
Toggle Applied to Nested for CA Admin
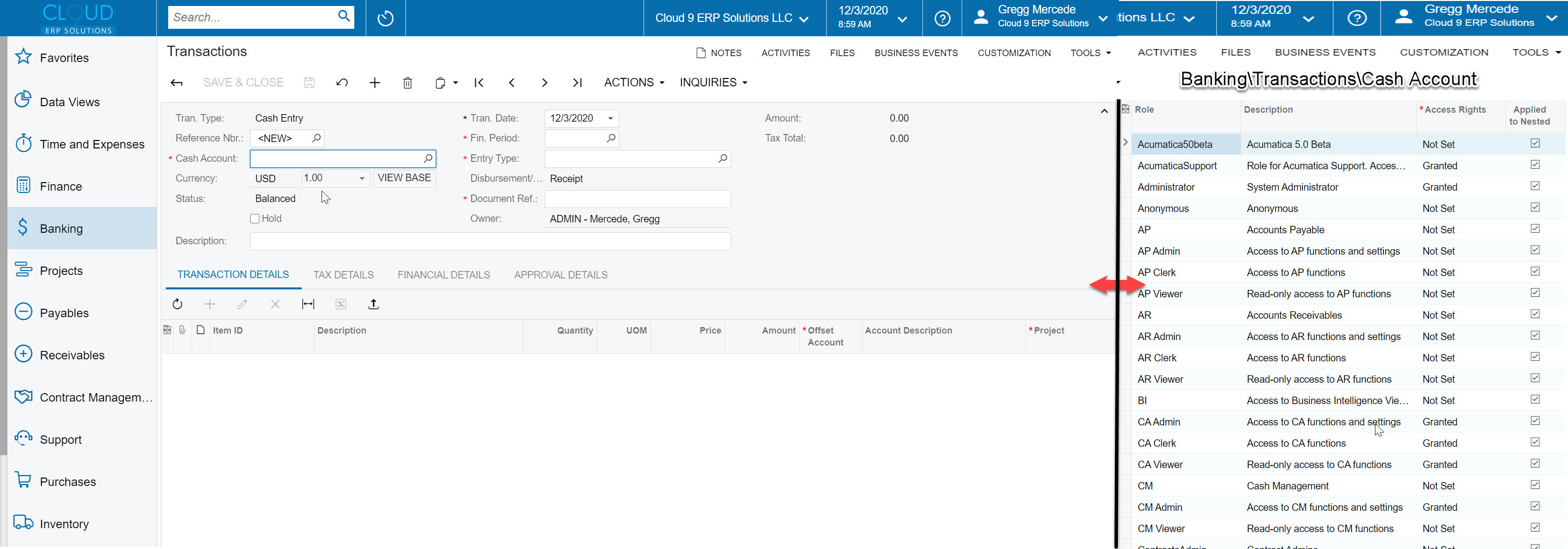1535,421
